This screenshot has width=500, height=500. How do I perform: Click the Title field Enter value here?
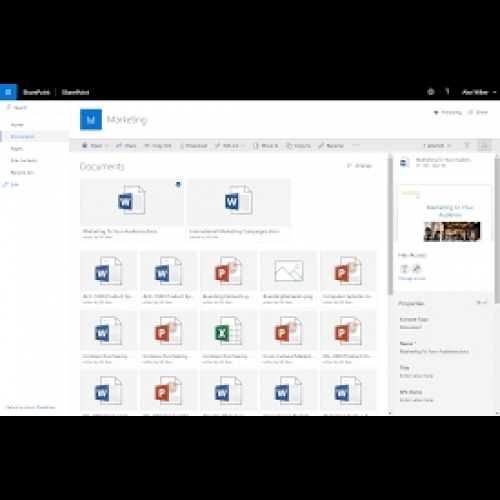pos(416,376)
